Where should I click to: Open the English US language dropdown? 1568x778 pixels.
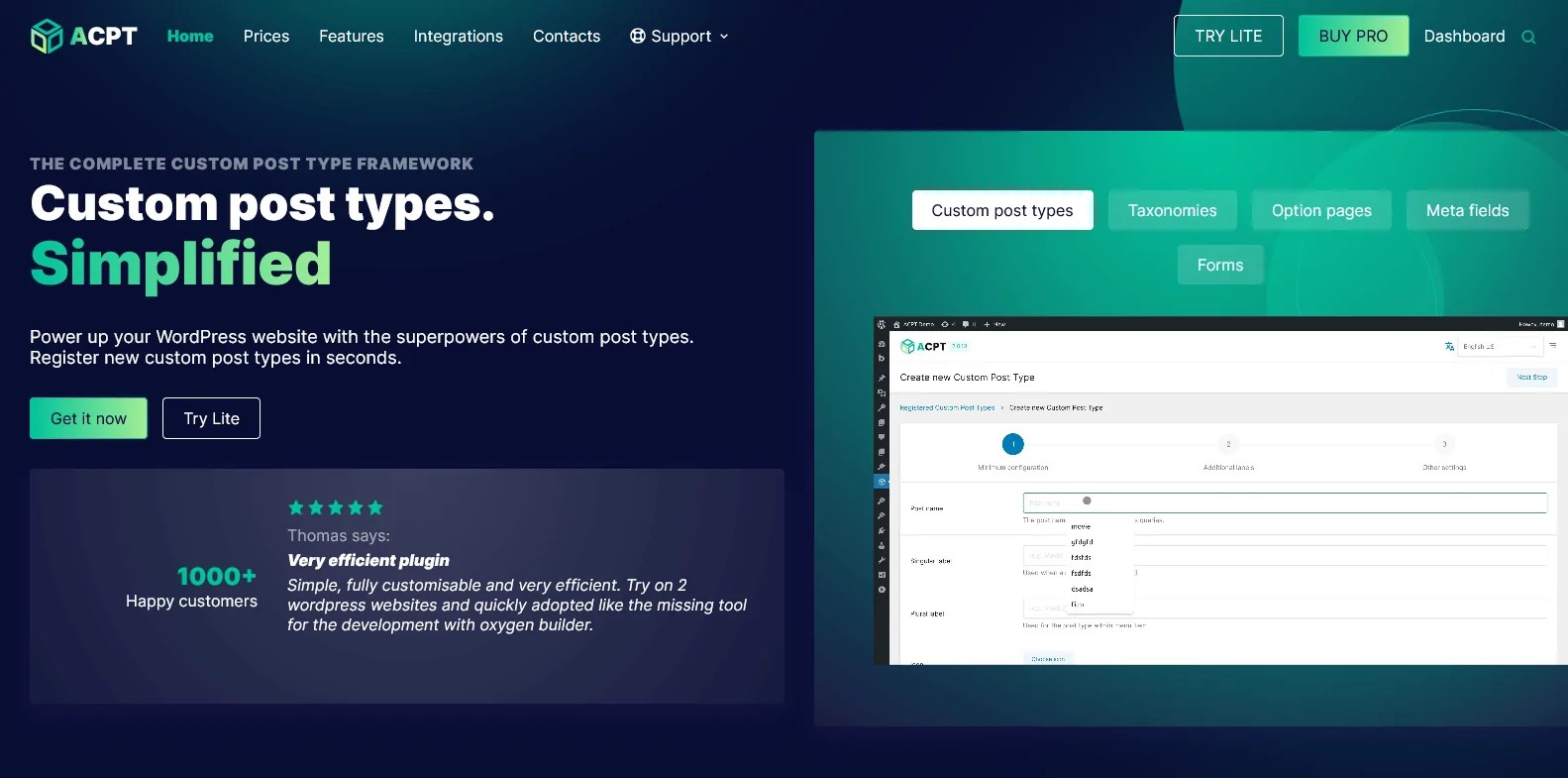1501,346
